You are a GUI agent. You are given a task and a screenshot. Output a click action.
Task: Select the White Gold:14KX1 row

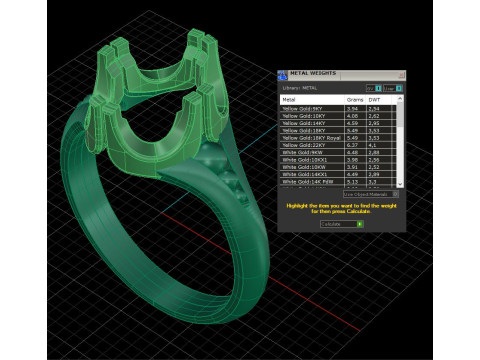[338, 174]
